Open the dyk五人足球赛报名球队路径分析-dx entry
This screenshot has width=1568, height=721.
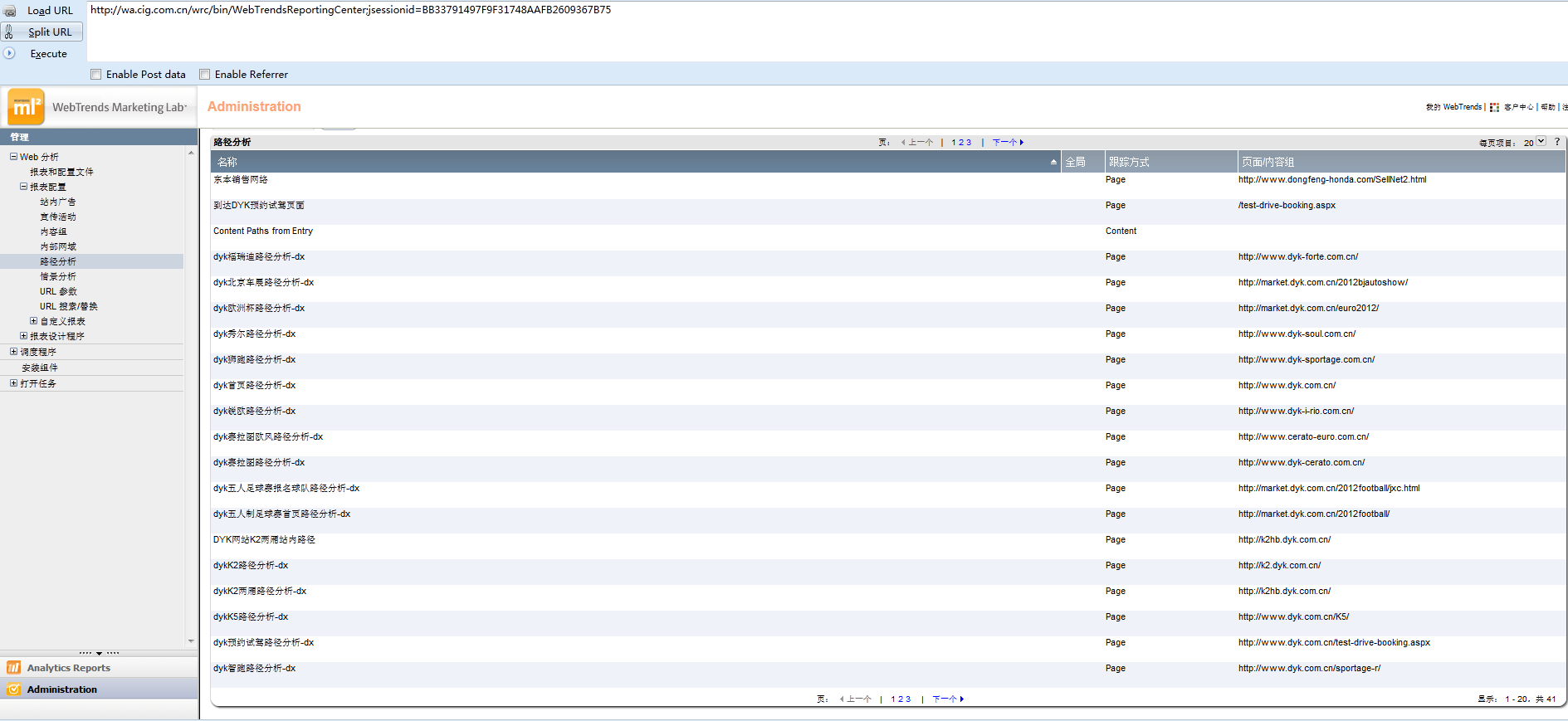(x=286, y=488)
